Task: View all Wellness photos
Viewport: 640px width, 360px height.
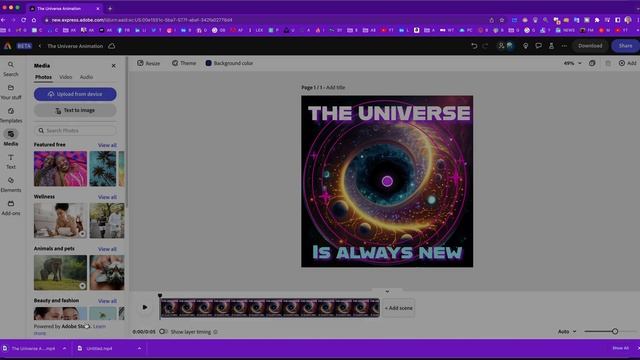Action: click(x=107, y=197)
